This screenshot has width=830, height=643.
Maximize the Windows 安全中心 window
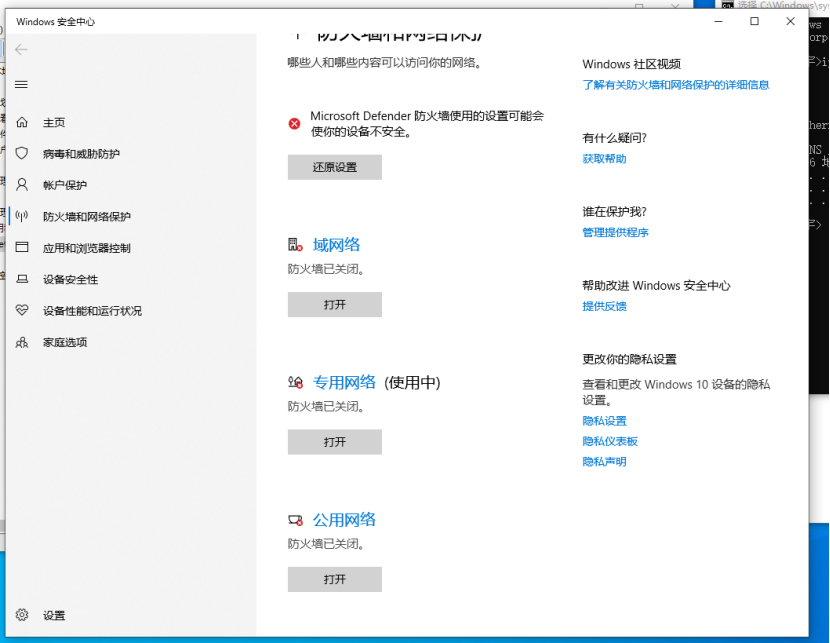(x=754, y=21)
